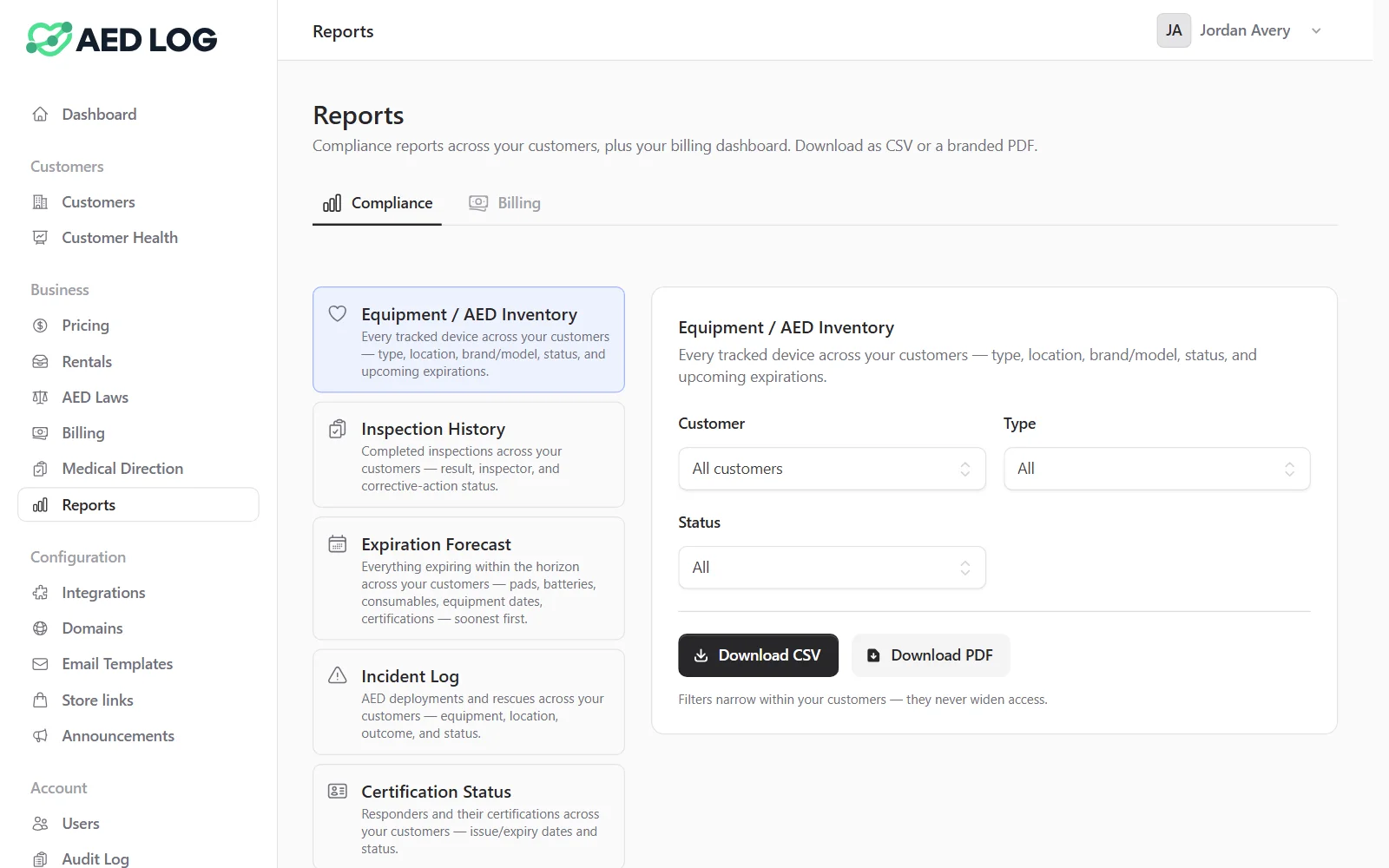This screenshot has width=1389, height=868.
Task: Expand the Jordan Avery account chevron
Action: (1316, 31)
